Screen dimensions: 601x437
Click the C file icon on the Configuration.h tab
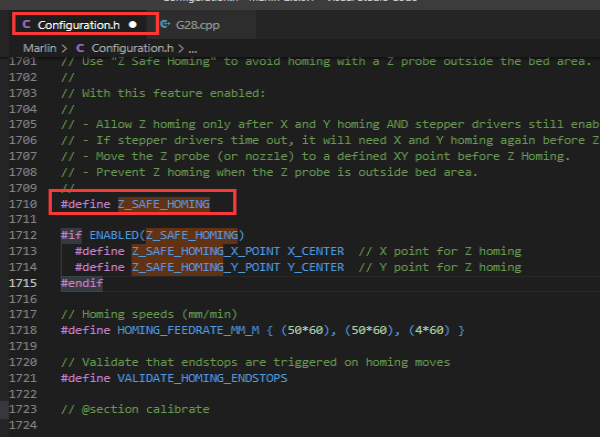pos(26,25)
